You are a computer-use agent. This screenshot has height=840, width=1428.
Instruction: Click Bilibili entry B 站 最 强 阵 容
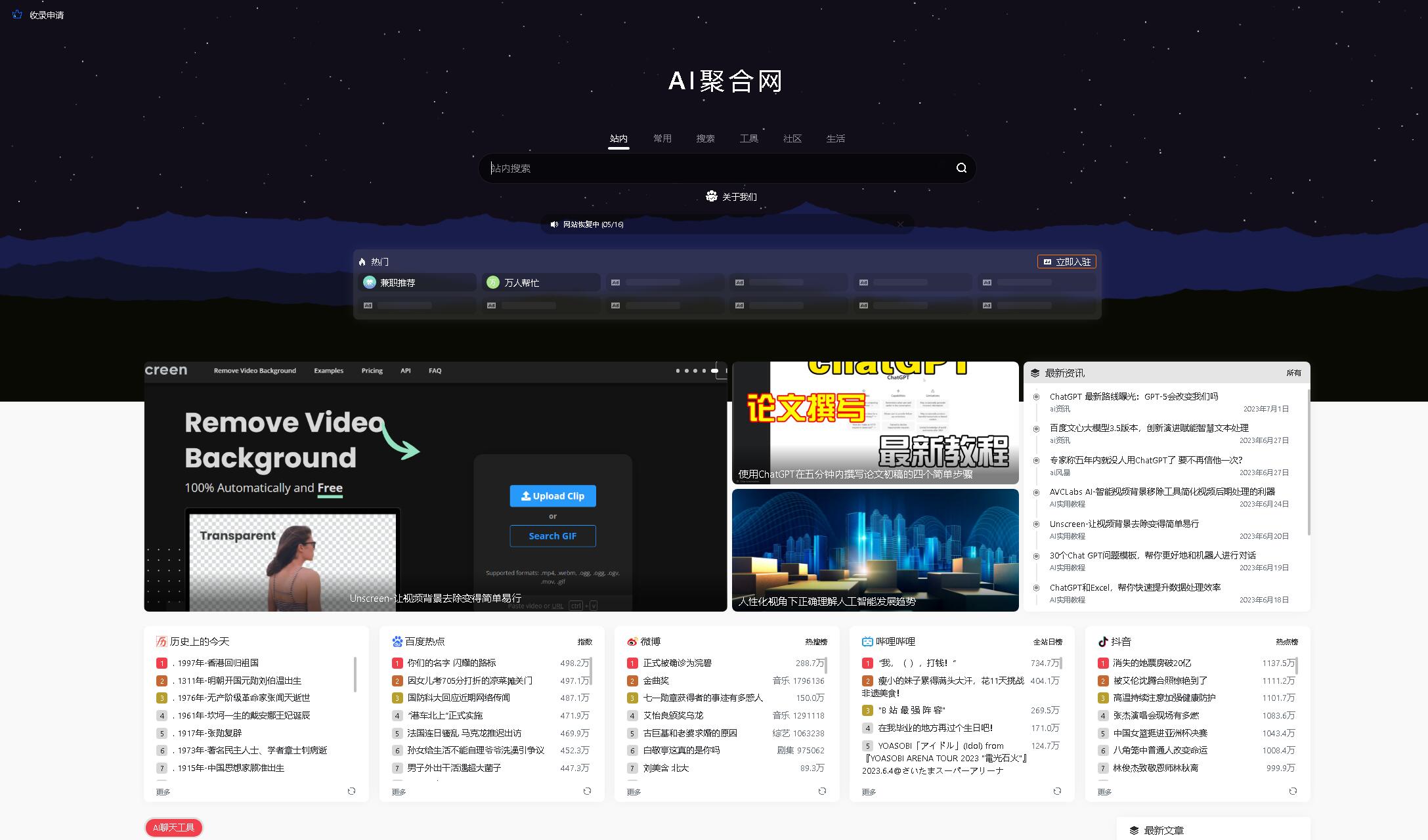pos(911,710)
